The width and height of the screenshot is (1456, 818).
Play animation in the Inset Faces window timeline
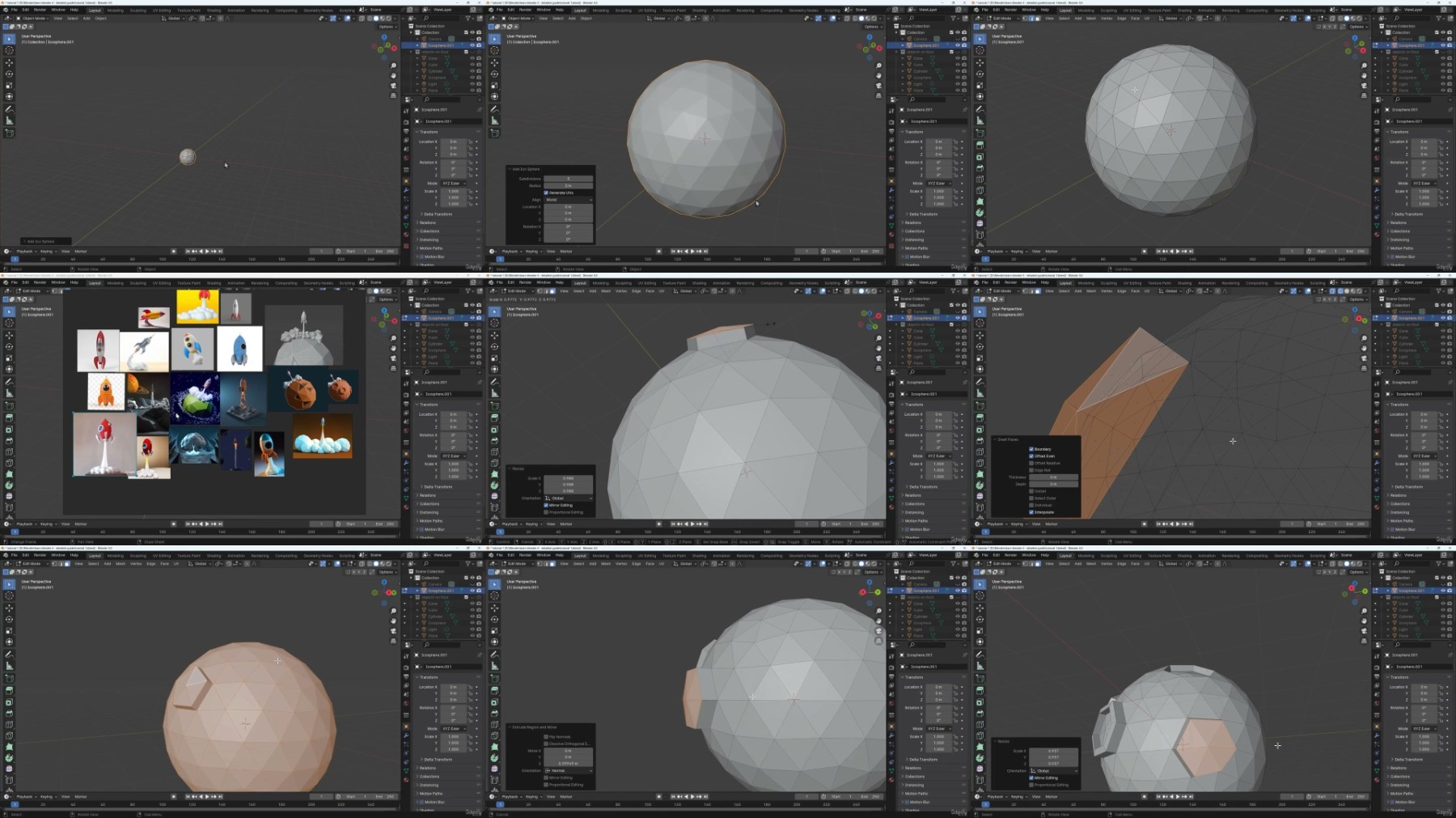(x=1178, y=523)
